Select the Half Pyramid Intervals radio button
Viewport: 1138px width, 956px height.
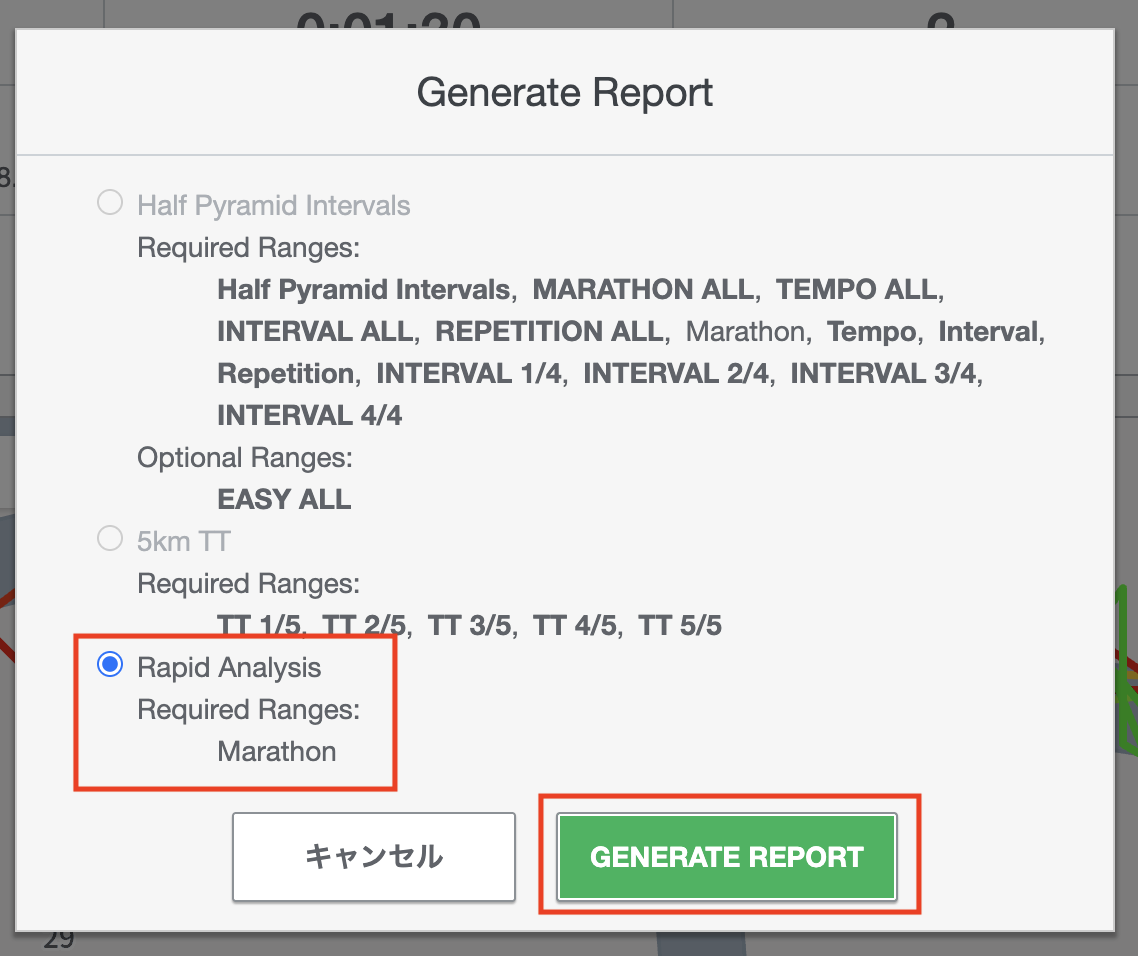click(x=110, y=205)
